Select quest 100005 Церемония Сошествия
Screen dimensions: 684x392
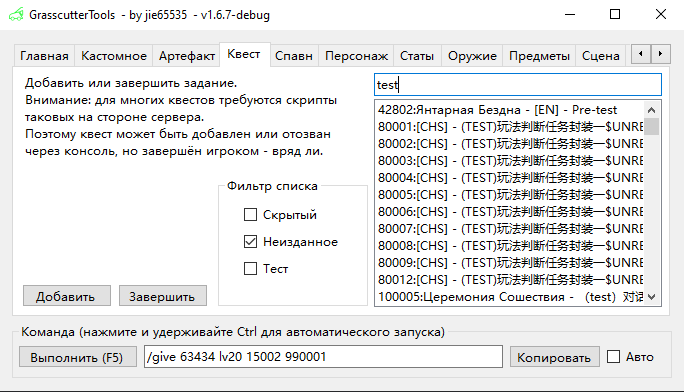point(510,297)
